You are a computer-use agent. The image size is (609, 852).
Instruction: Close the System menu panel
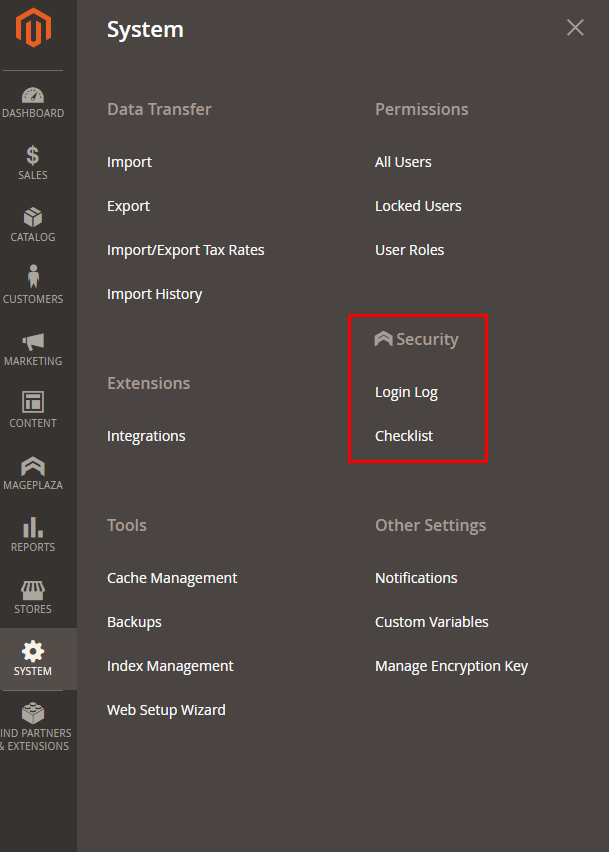click(575, 28)
